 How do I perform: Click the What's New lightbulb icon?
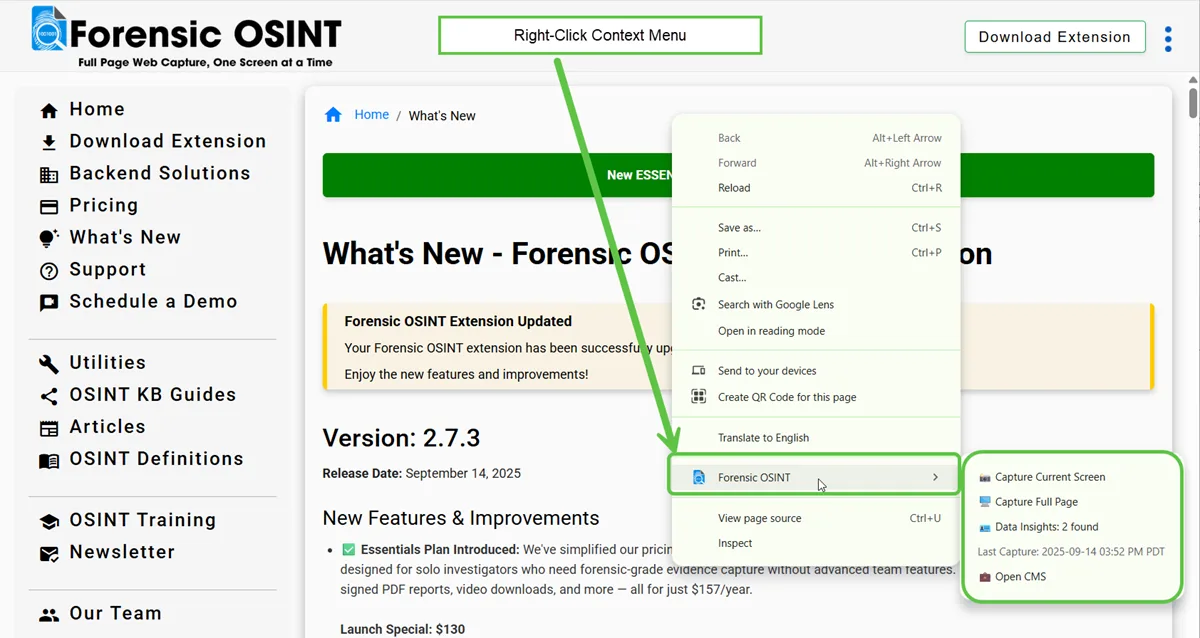click(48, 238)
